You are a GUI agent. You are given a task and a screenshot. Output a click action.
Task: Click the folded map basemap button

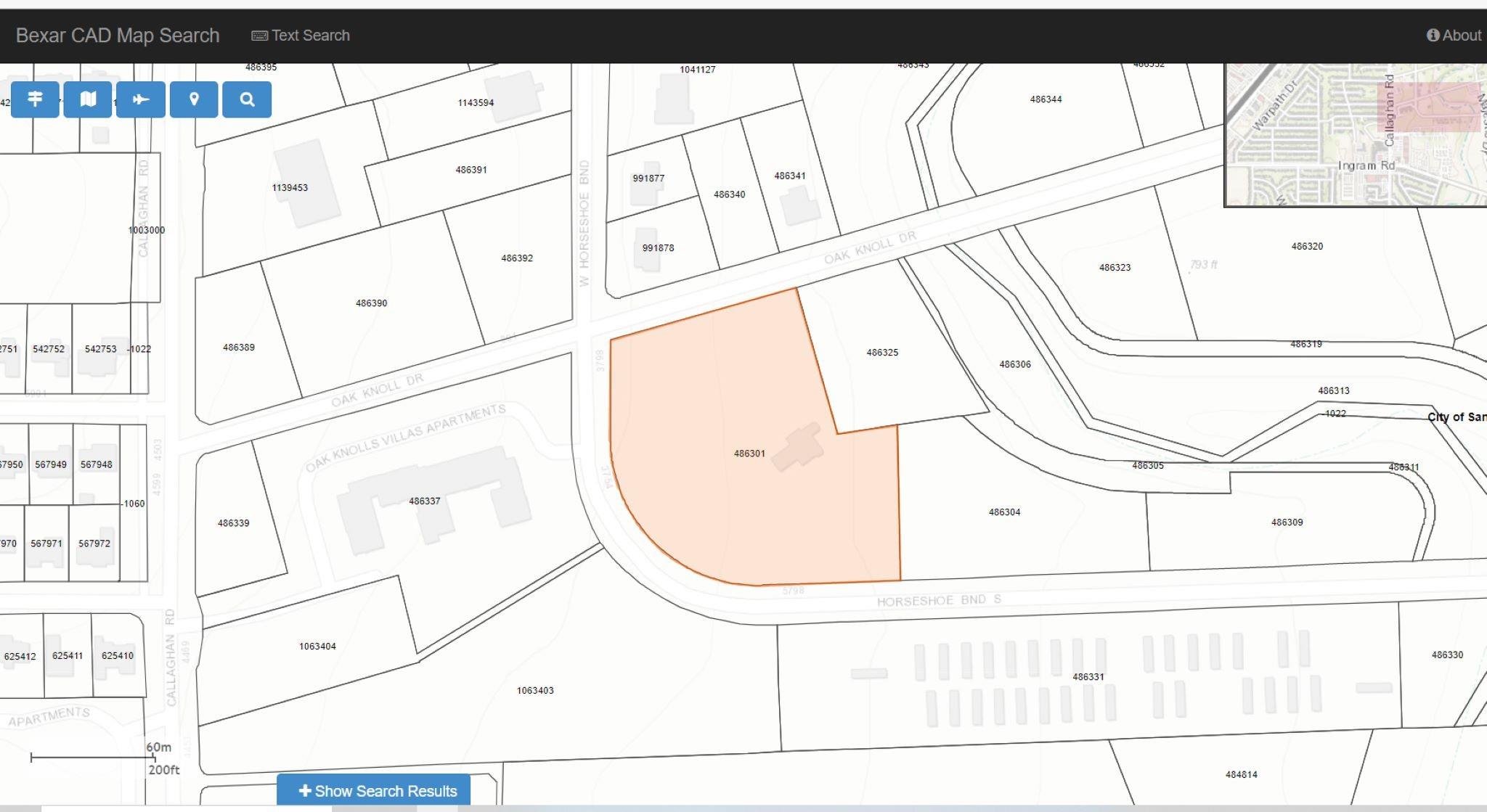click(x=88, y=99)
